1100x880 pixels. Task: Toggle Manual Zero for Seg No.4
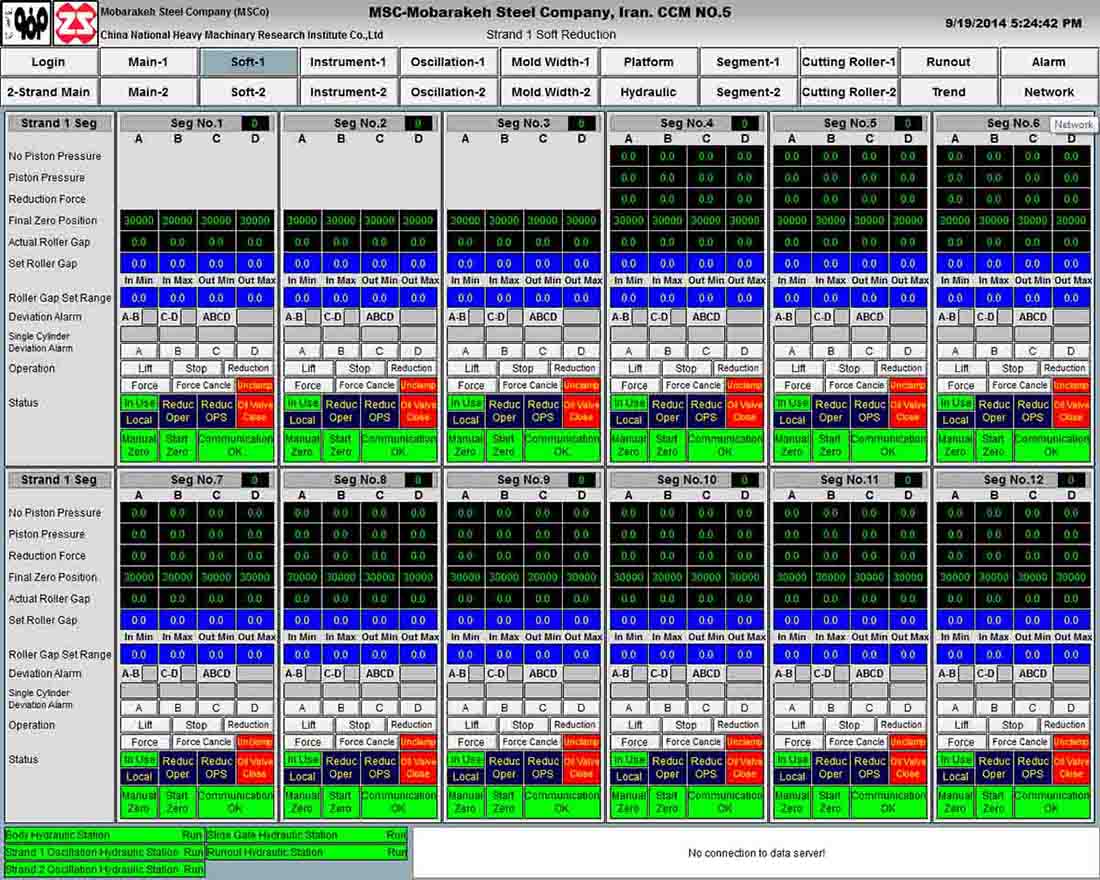pyautogui.click(x=629, y=446)
